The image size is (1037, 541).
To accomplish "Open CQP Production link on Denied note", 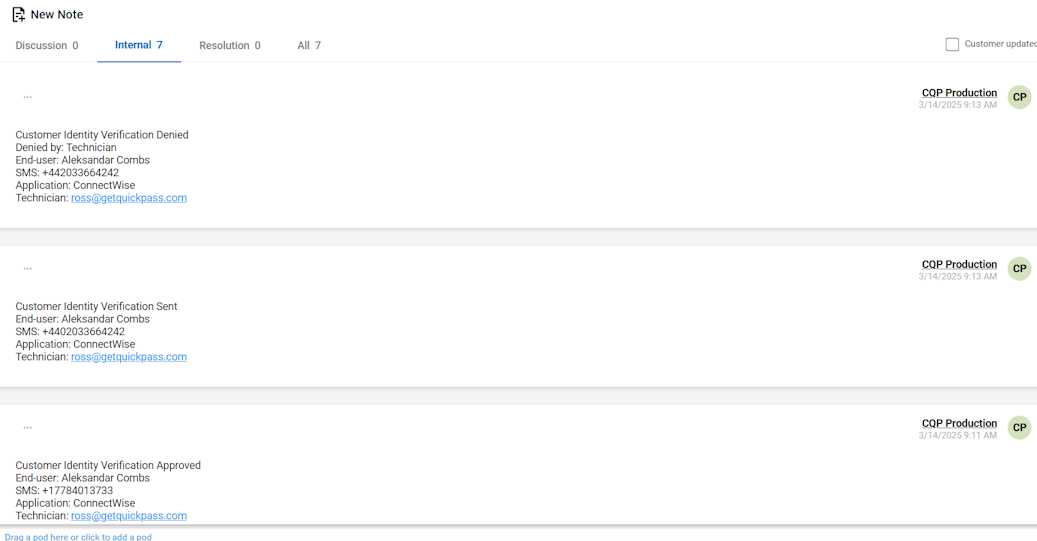I will (959, 93).
